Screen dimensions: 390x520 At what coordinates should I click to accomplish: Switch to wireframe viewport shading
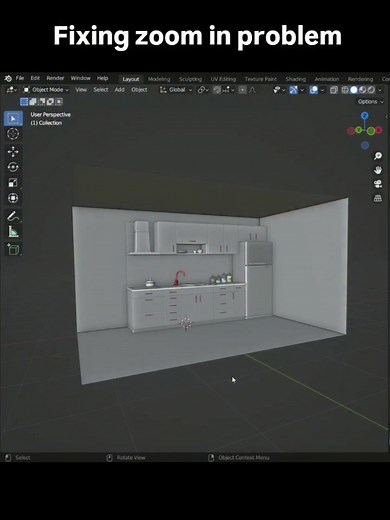coord(345,90)
